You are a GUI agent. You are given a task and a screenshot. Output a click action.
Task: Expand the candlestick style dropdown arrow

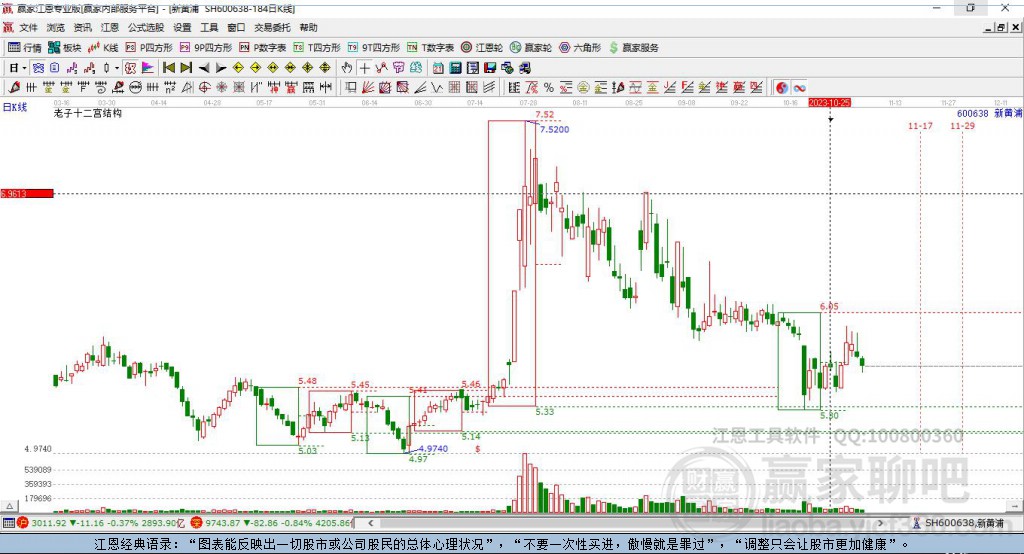point(117,68)
